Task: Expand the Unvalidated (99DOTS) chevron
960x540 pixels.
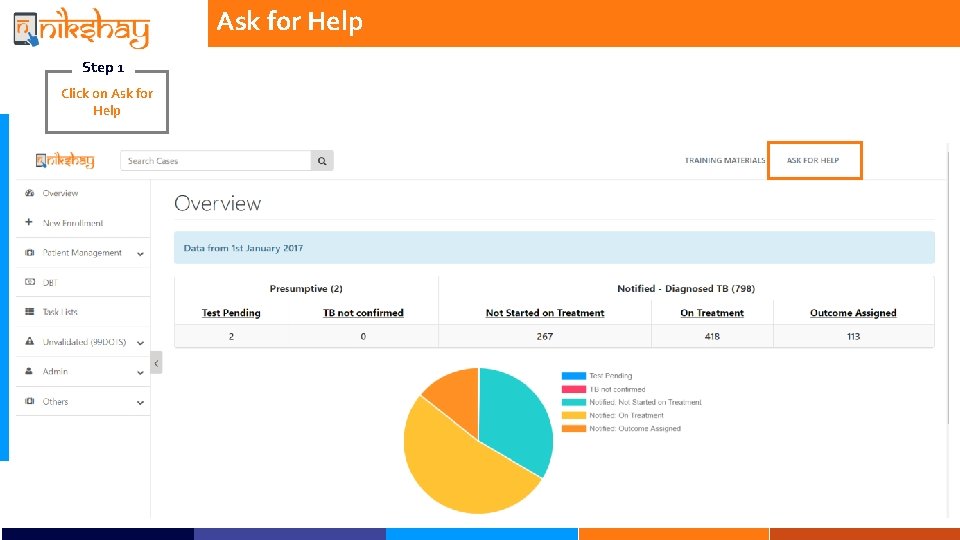Action: click(x=140, y=343)
